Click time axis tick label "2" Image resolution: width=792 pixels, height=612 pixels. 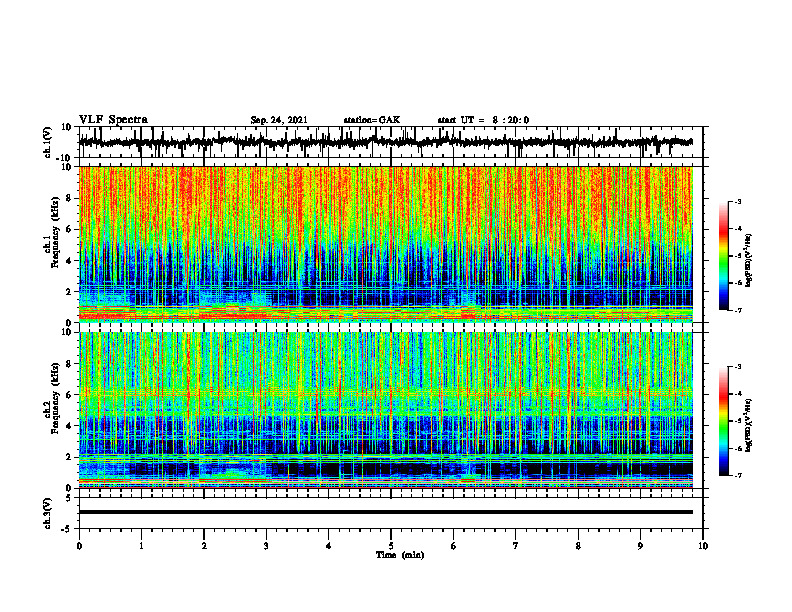pos(204,546)
